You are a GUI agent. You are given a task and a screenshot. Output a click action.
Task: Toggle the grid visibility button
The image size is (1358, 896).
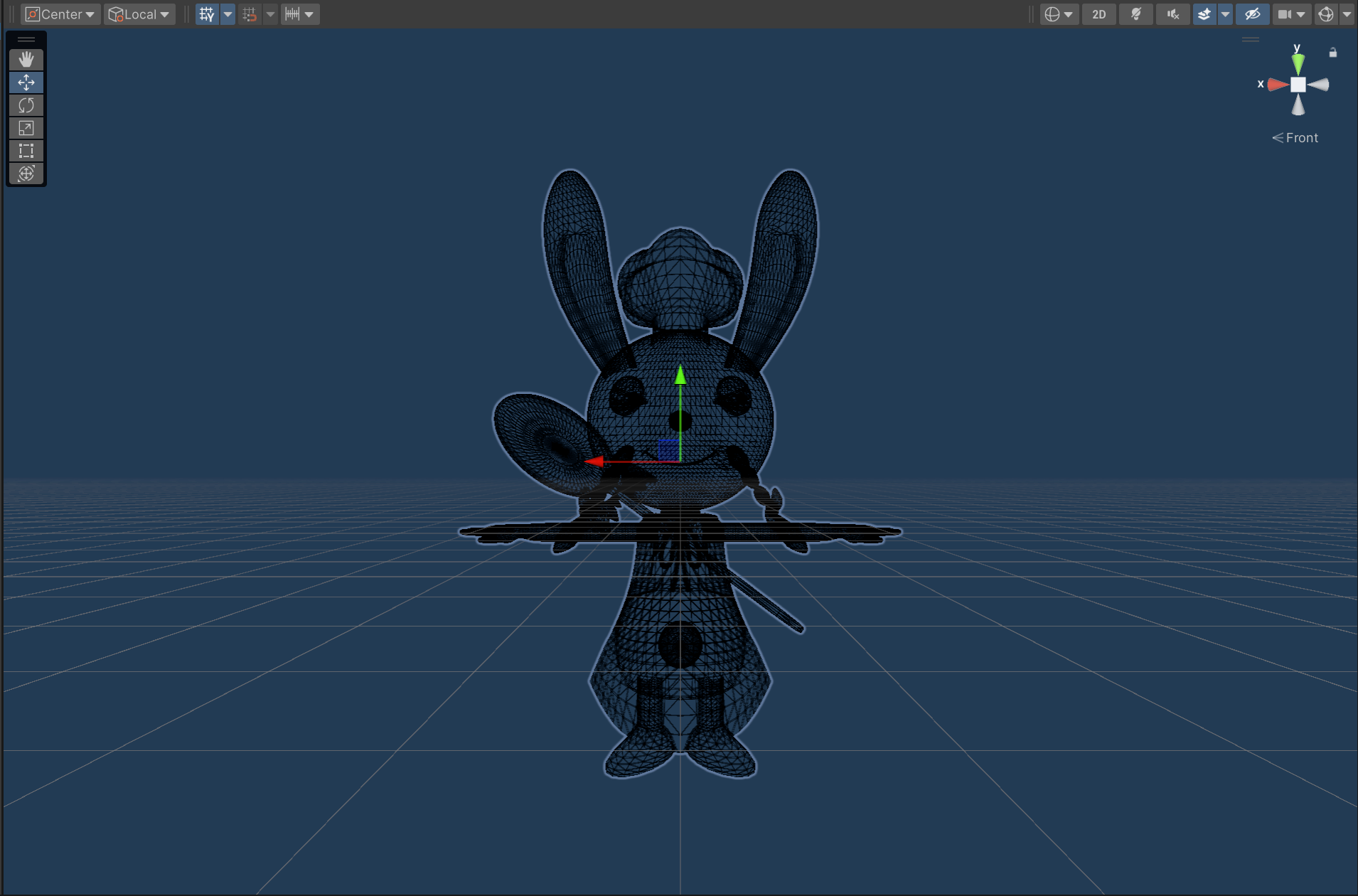[207, 14]
